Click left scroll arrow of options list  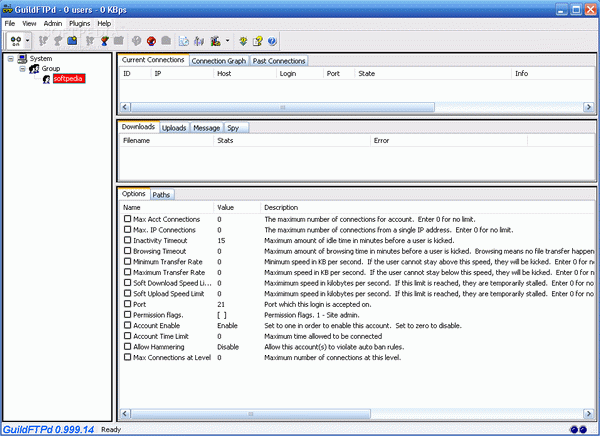(x=125, y=414)
